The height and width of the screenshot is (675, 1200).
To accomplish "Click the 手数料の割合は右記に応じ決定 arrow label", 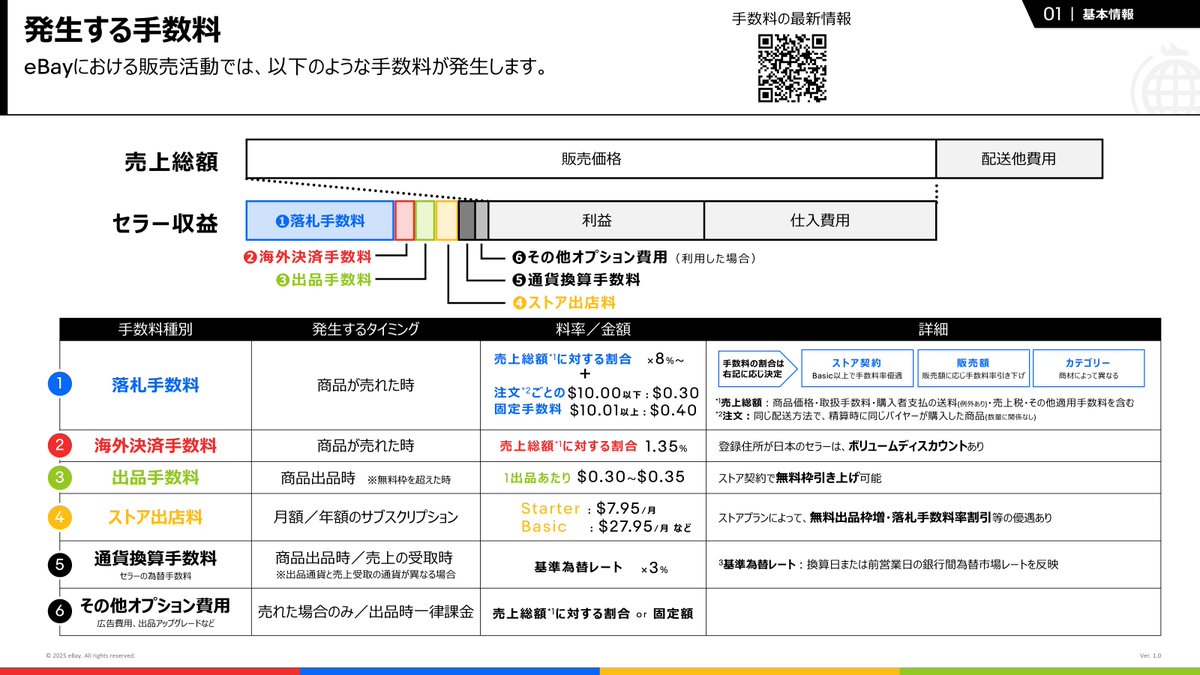I will pos(757,368).
